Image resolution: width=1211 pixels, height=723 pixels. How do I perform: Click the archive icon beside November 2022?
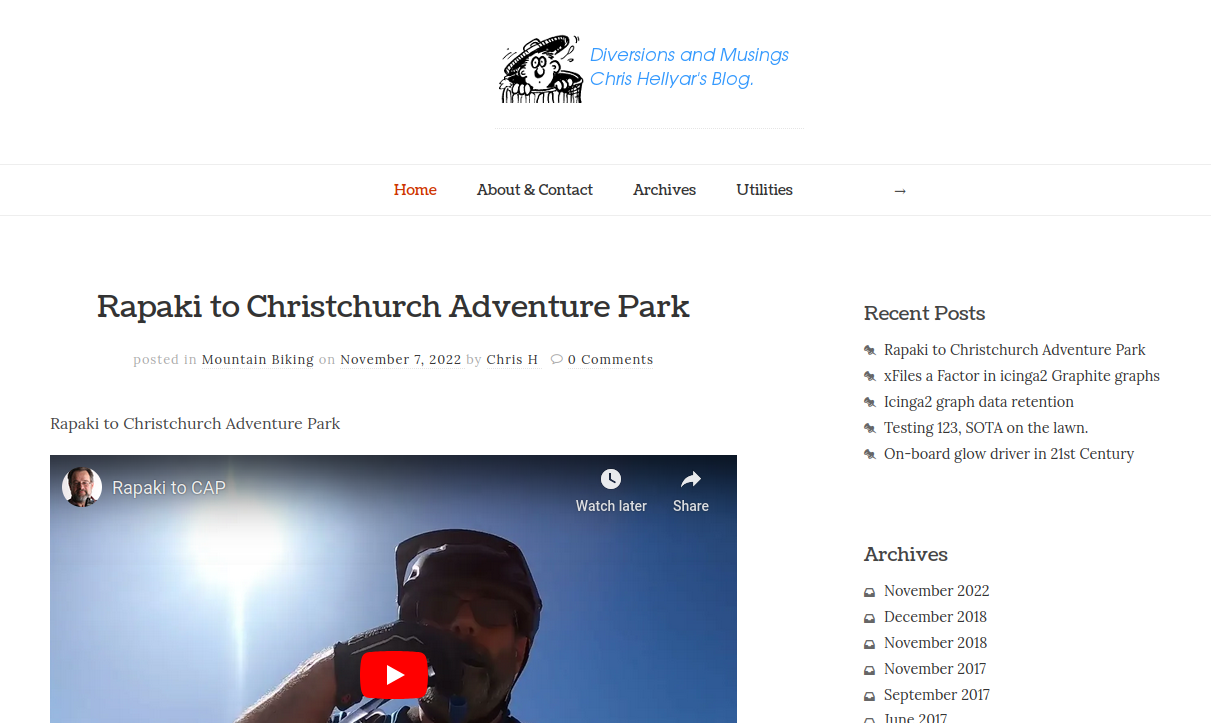click(870, 592)
